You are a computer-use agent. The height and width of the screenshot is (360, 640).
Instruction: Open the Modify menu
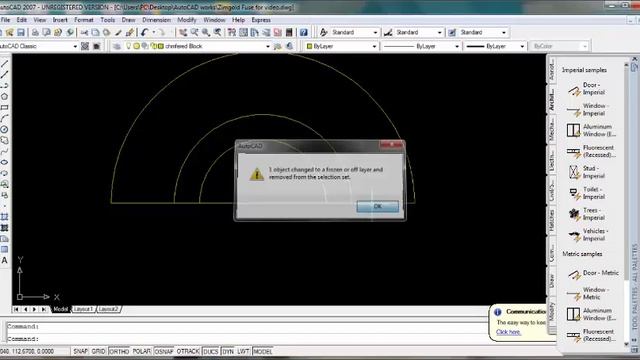pos(187,20)
